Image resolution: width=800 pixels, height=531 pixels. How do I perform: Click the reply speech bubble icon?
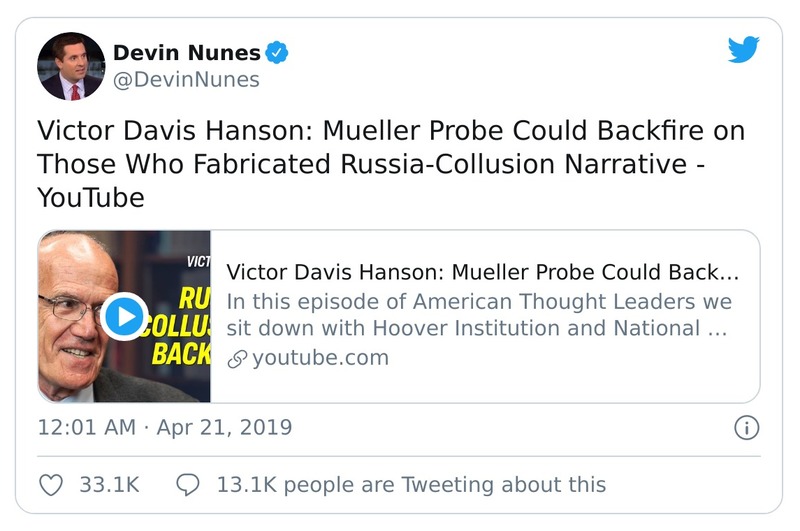[188, 485]
